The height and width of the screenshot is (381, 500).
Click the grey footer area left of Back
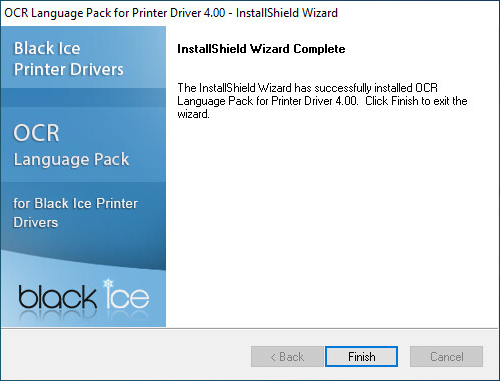(125, 355)
